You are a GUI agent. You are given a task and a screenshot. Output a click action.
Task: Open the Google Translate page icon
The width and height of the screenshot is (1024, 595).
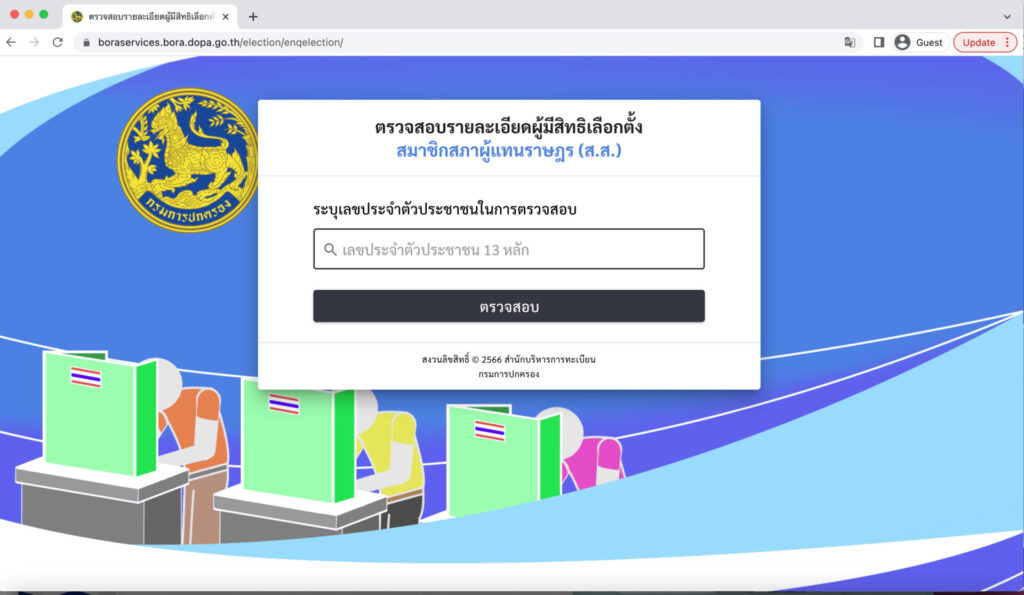(850, 42)
